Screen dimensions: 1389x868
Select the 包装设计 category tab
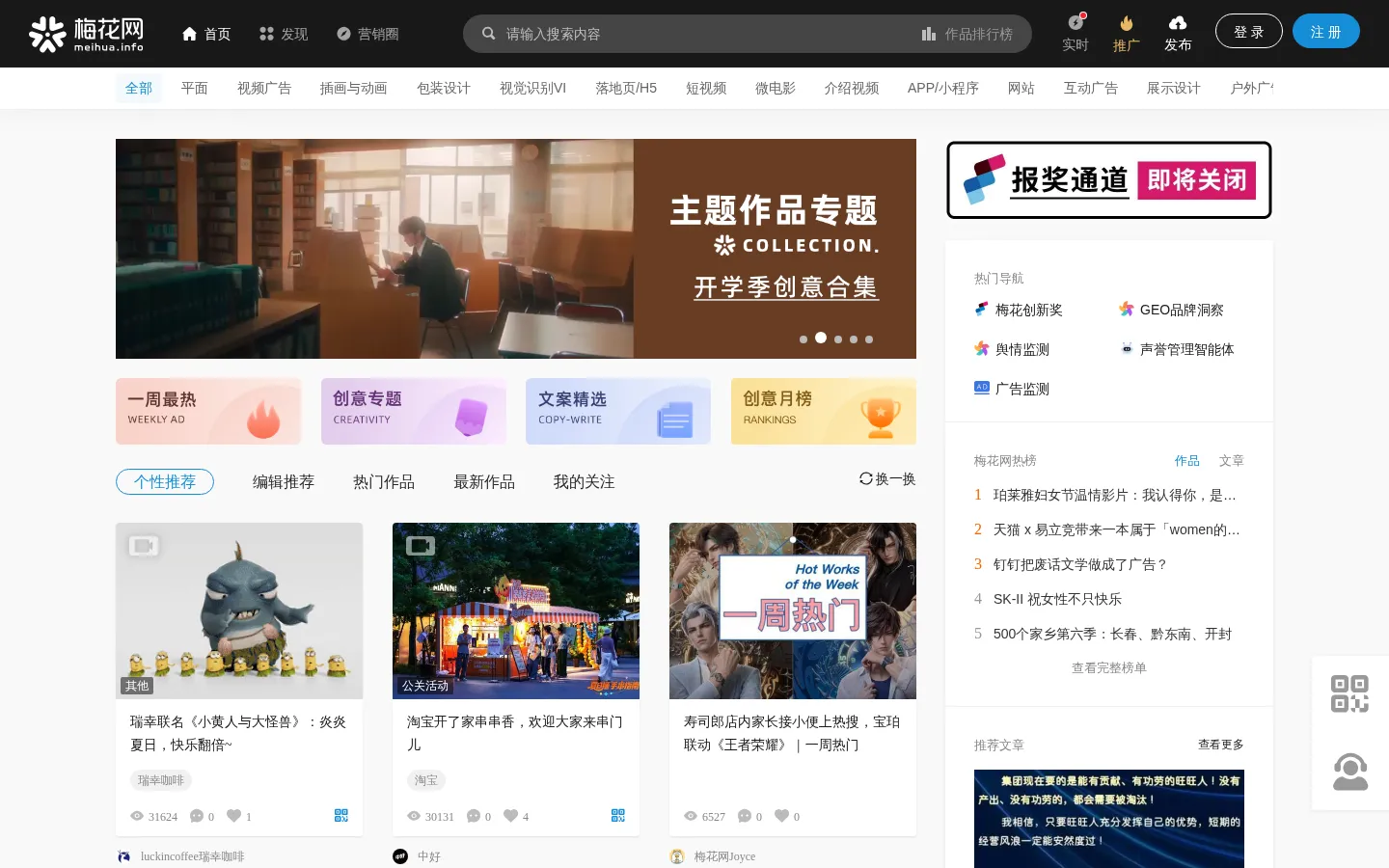444,88
